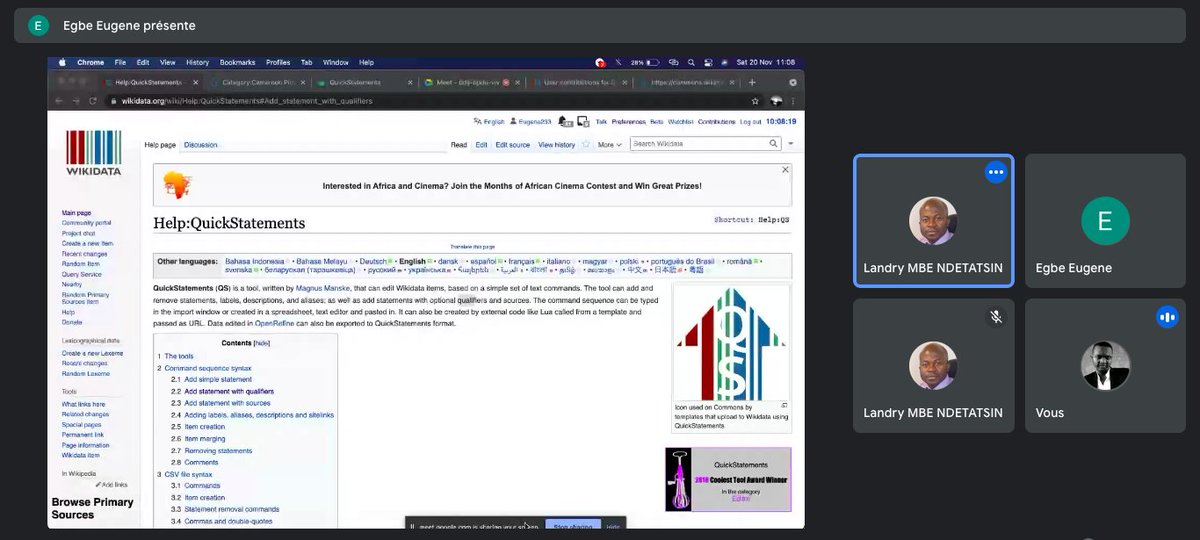This screenshot has height=540, width=1200.
Task: Open the Discussion tab
Action: click(200, 145)
